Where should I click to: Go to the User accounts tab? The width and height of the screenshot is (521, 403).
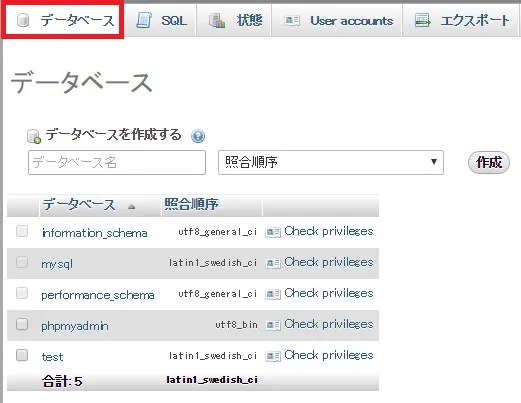click(x=337, y=21)
